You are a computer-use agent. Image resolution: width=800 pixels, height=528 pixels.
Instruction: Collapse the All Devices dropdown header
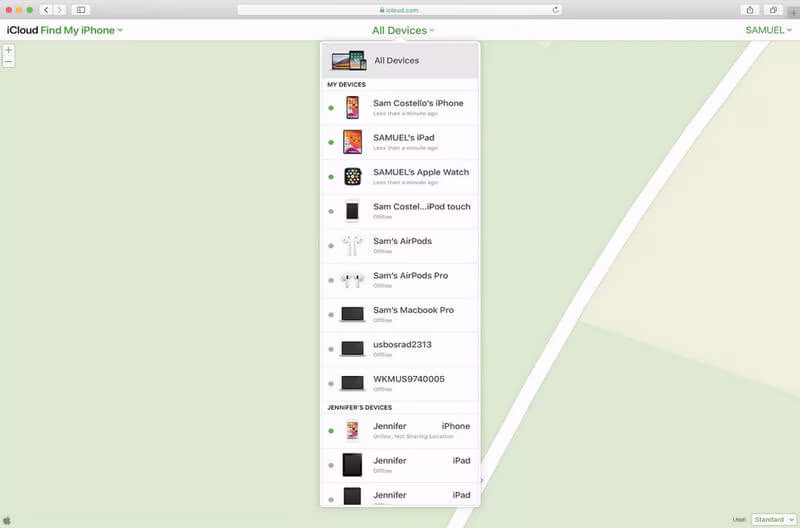click(403, 31)
